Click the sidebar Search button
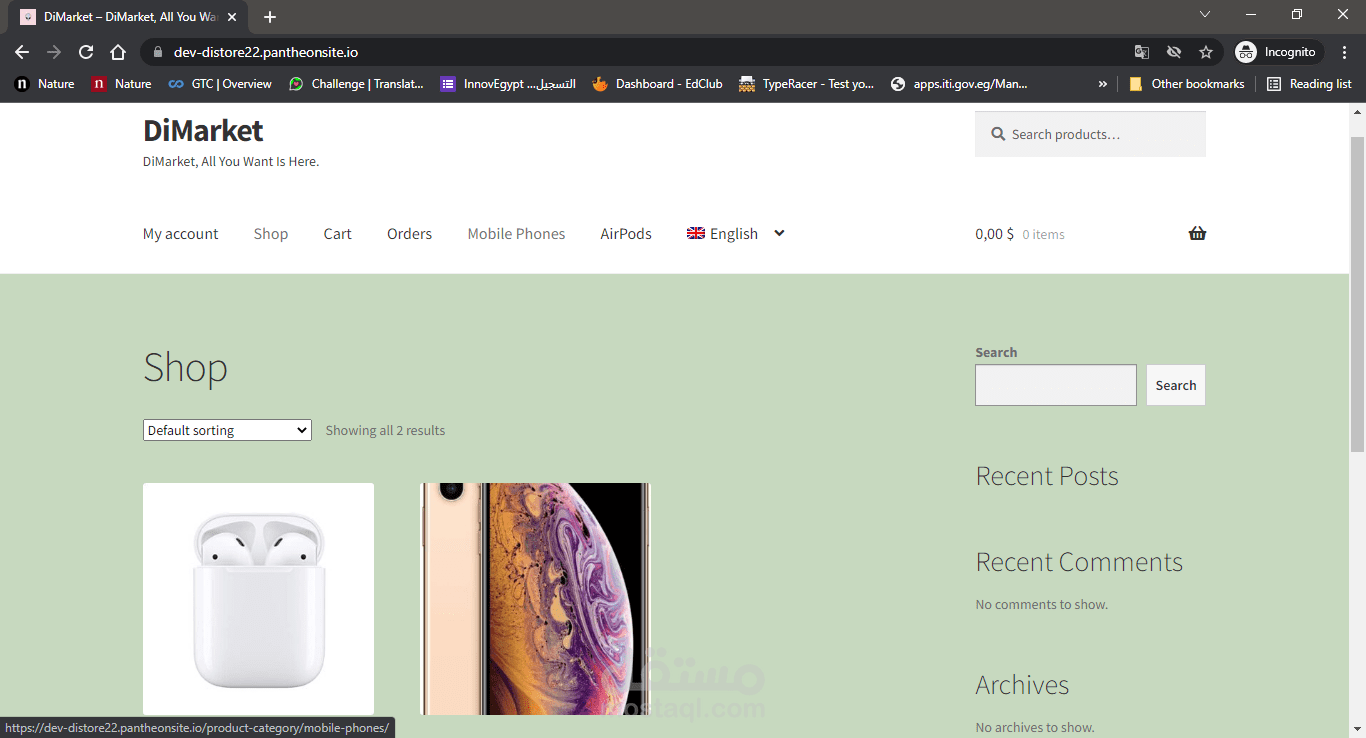Image resolution: width=1366 pixels, height=738 pixels. point(1176,385)
